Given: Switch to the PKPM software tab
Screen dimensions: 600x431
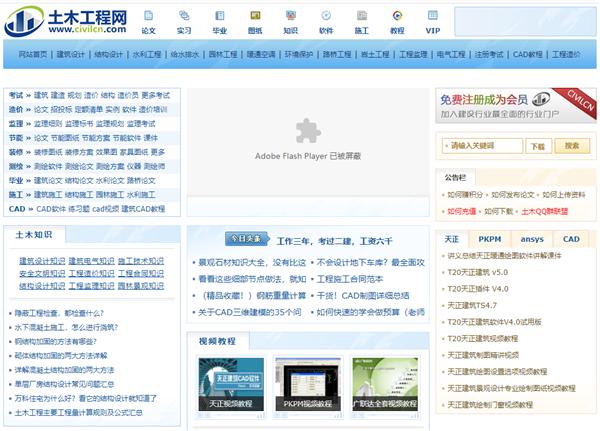Looking at the screenshot, I should pos(490,239).
